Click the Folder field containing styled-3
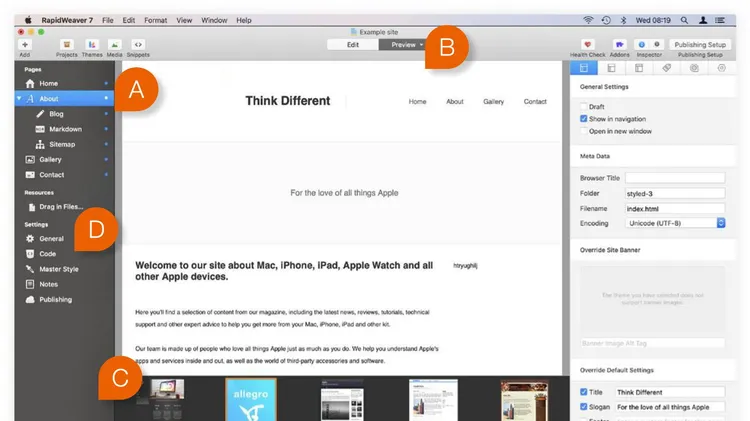This screenshot has width=750, height=421. tap(675, 193)
